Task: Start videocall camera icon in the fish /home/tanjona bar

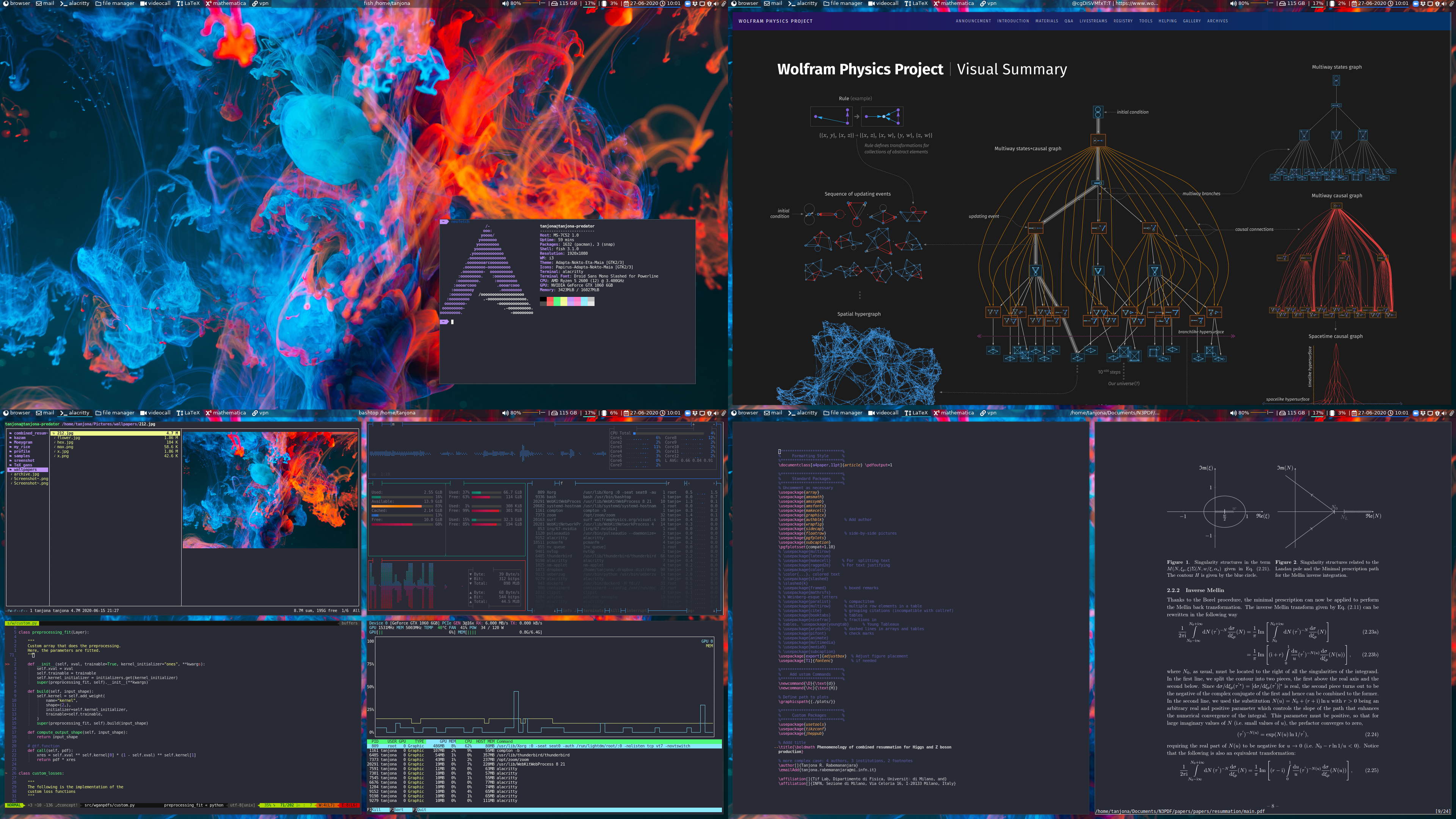Action: [x=144, y=3]
